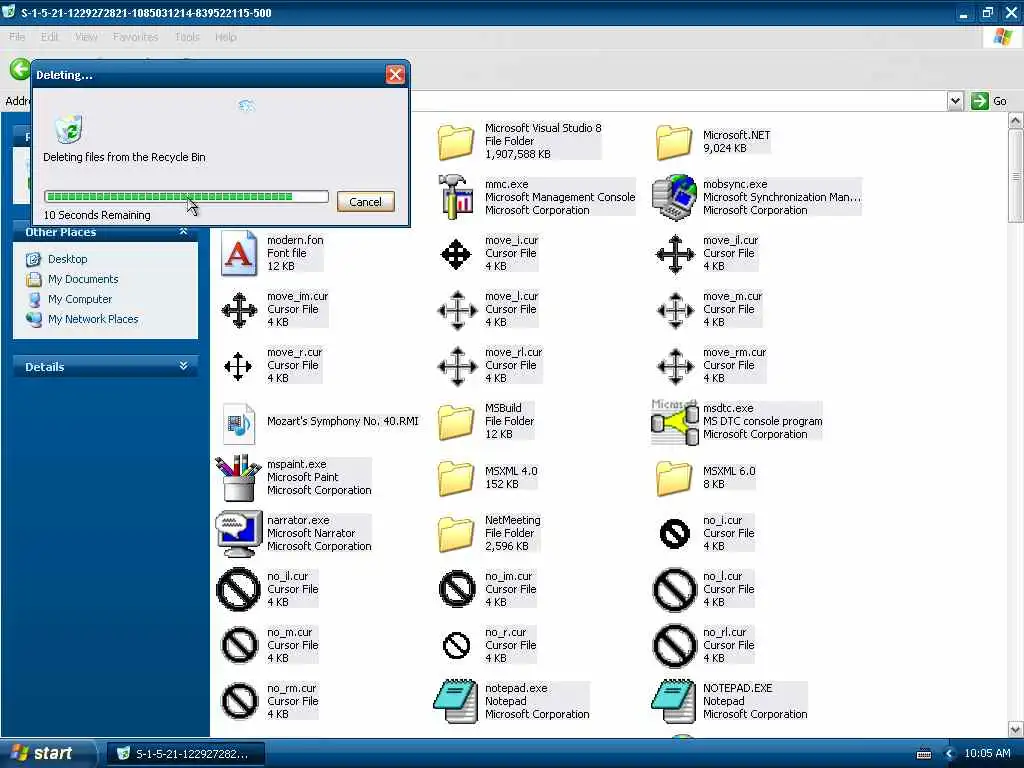The image size is (1024, 768).
Task: Click the move_im.cur cursor icon
Action: tap(239, 310)
